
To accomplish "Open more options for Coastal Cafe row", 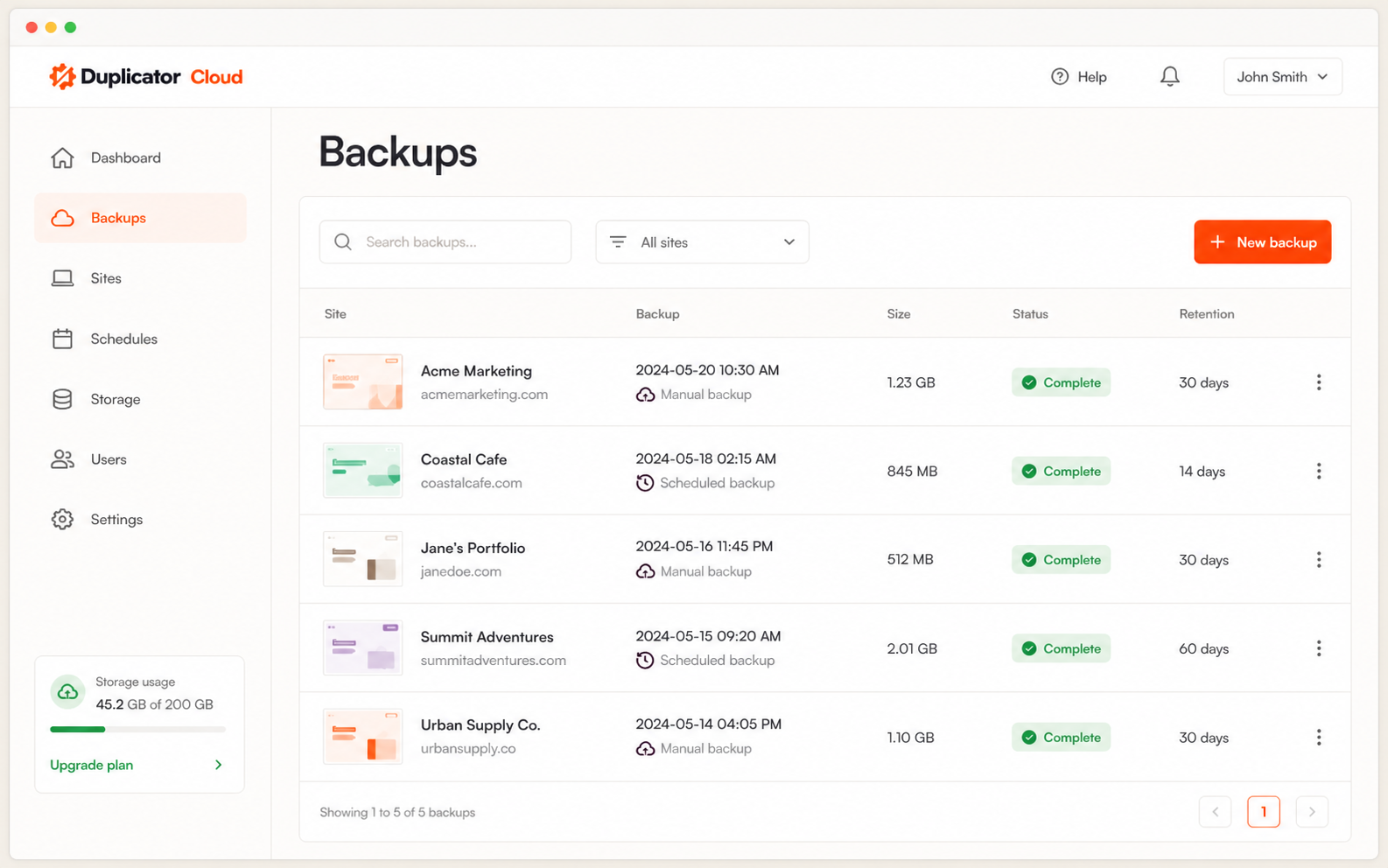I will click(1318, 471).
